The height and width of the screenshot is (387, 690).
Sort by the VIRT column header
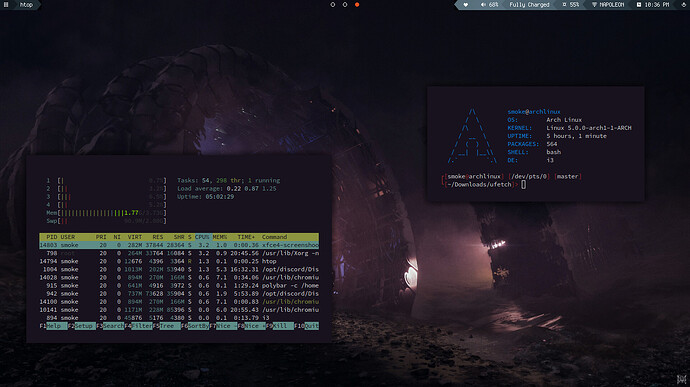[x=135, y=237]
